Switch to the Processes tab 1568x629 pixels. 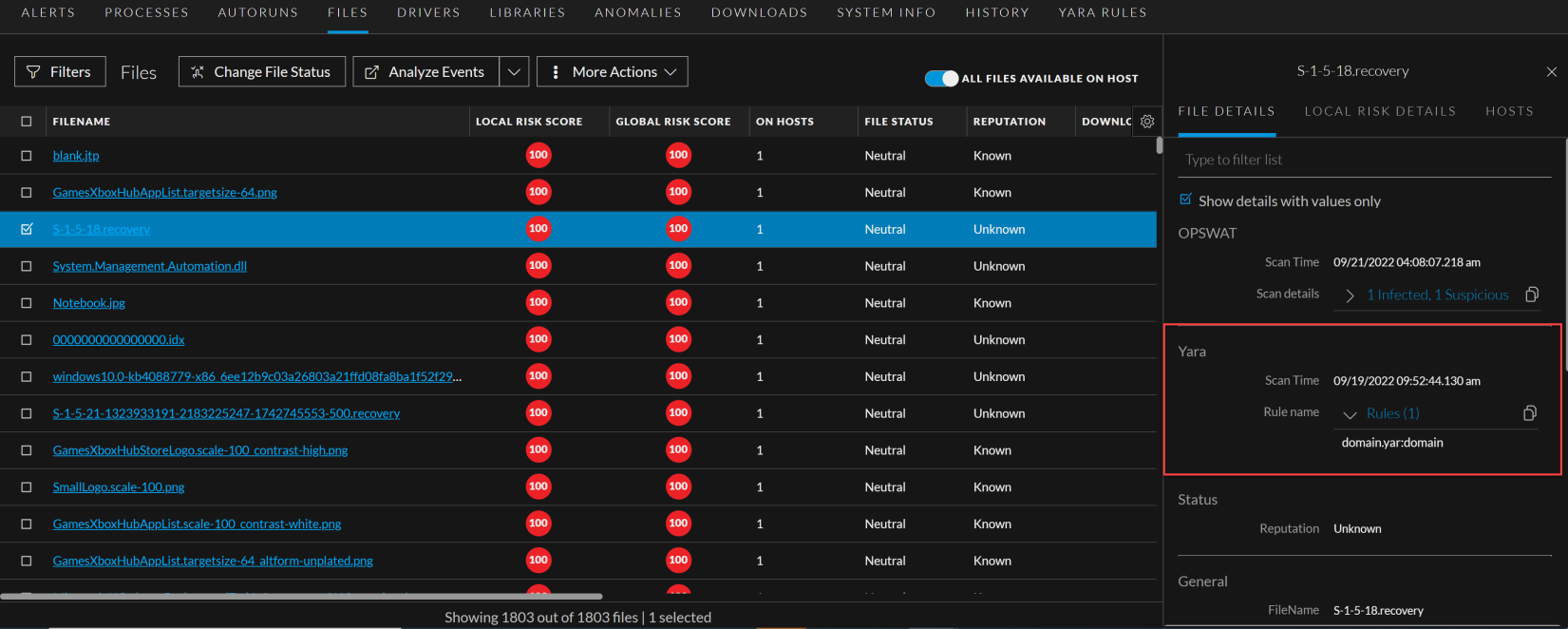pyautogui.click(x=147, y=12)
